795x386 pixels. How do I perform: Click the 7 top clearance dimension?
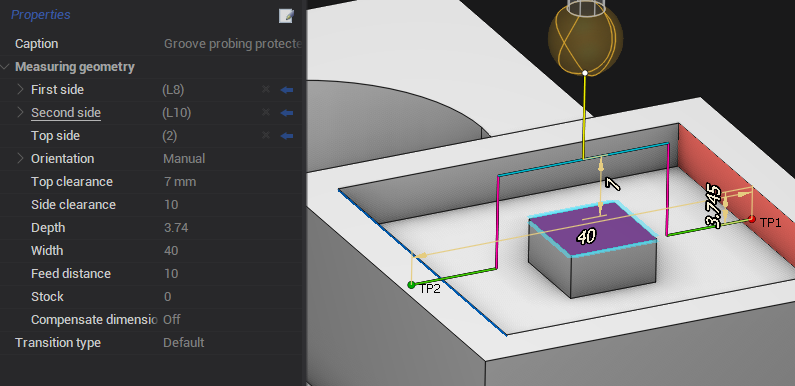[x=613, y=183]
